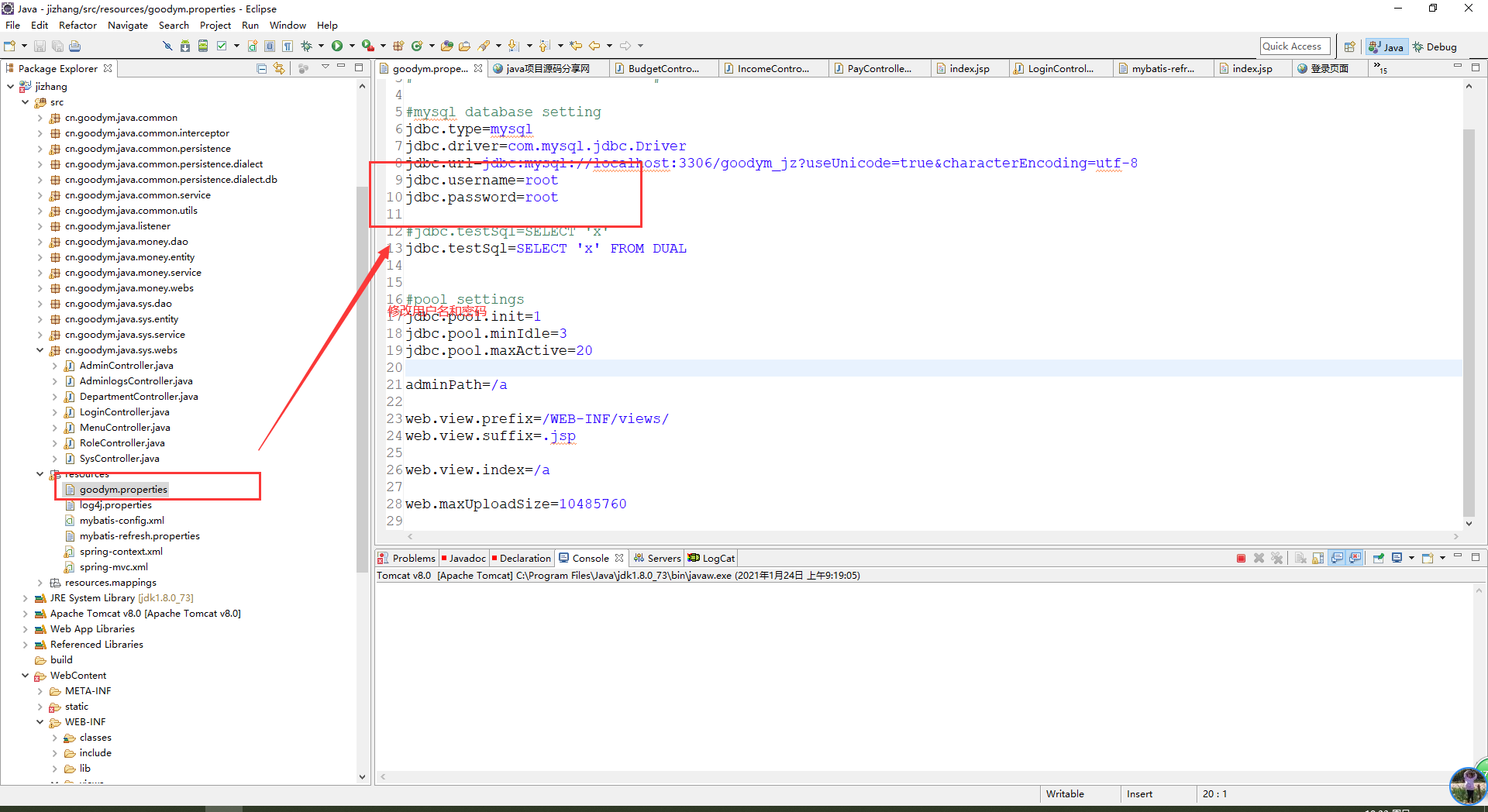Click the Next Annotation icon
Screen dimensions: 1488x812
point(514,46)
